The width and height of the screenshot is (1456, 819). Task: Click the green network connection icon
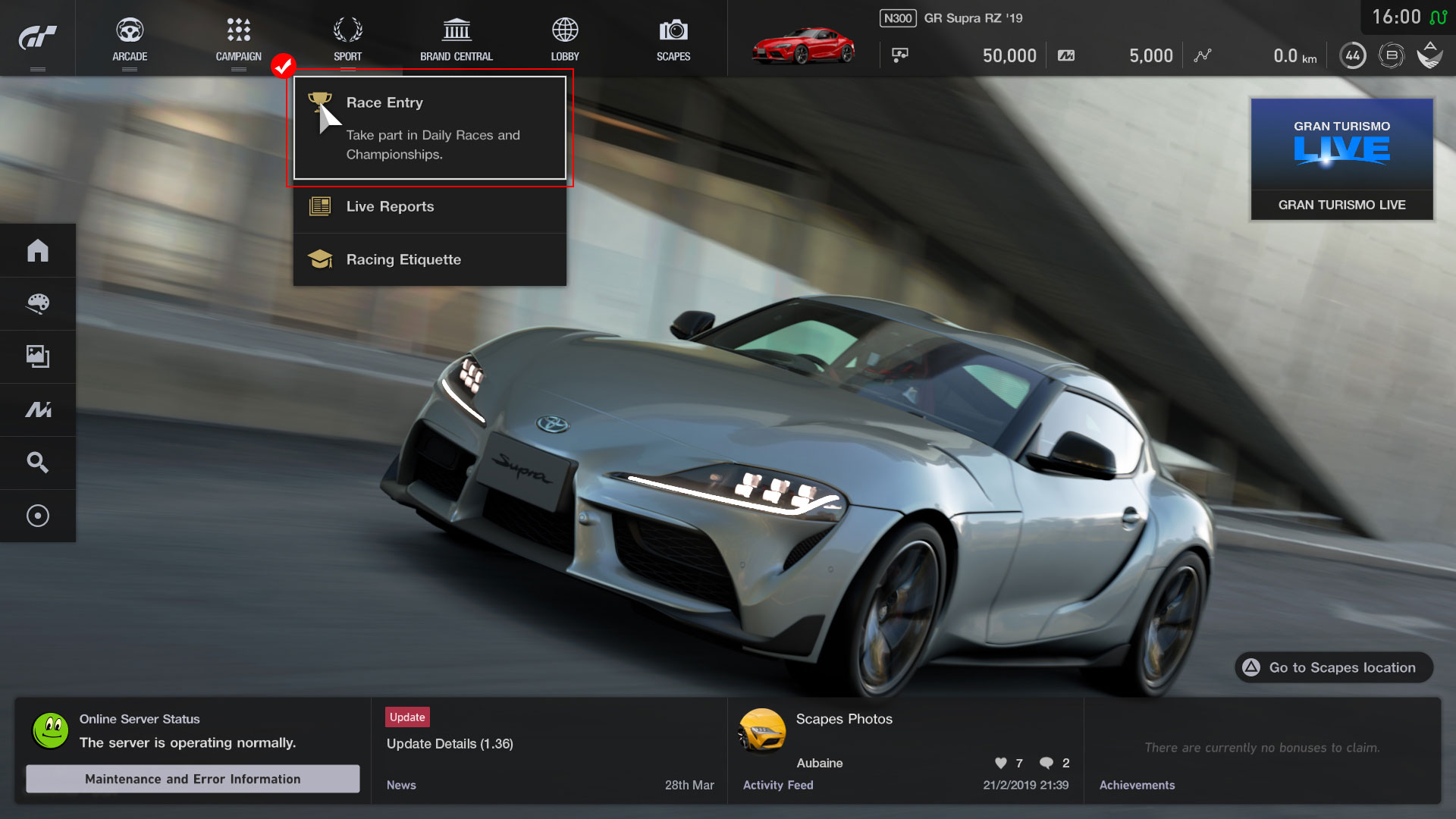pyautogui.click(x=1438, y=17)
